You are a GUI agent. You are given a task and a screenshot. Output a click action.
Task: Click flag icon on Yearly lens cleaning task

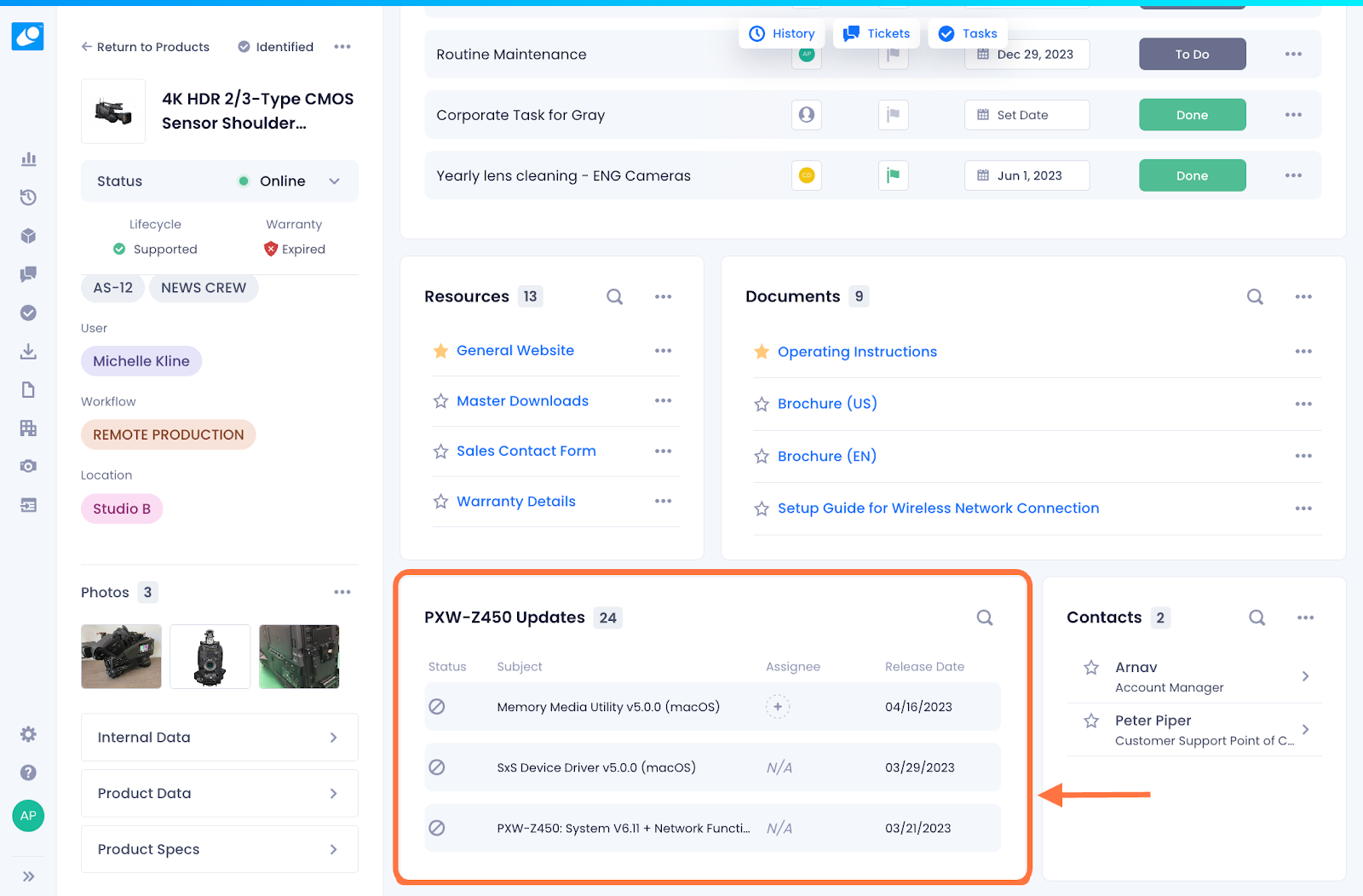(893, 175)
